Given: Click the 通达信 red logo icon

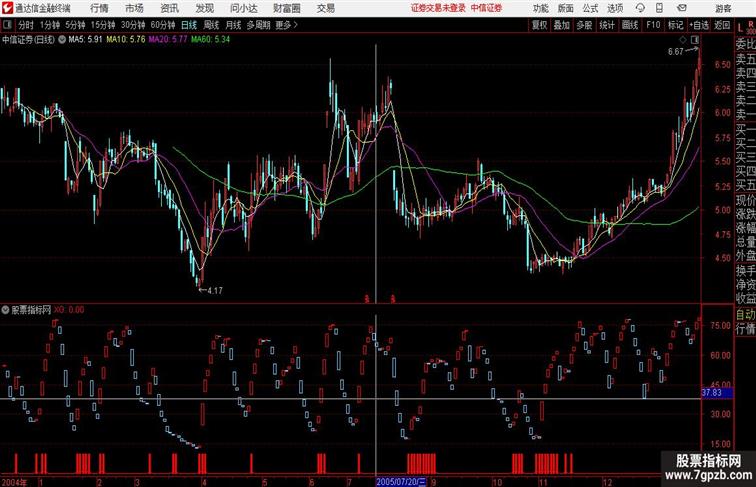Looking at the screenshot, I should point(7,8).
